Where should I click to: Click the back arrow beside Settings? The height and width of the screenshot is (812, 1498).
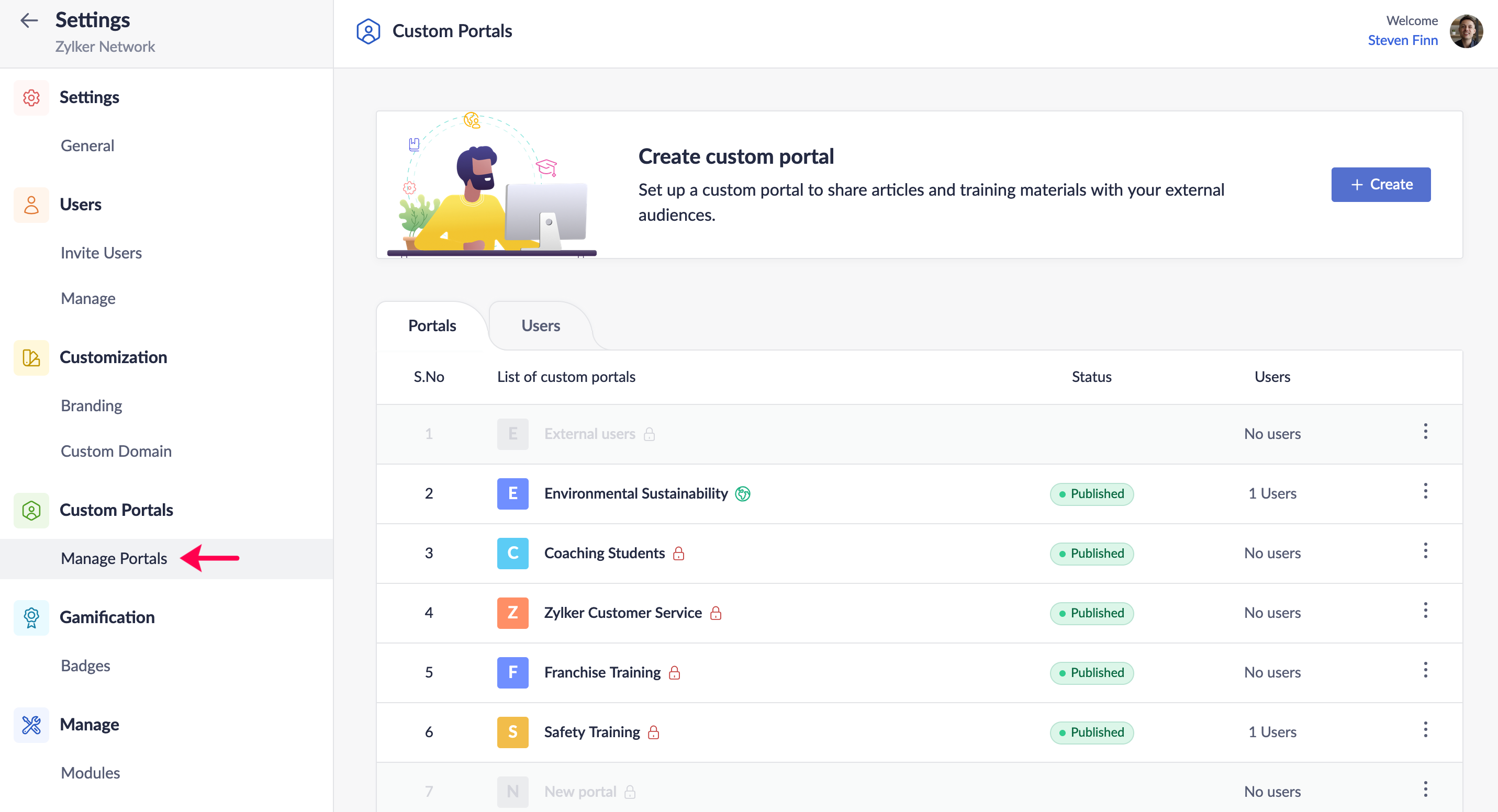[x=28, y=21]
